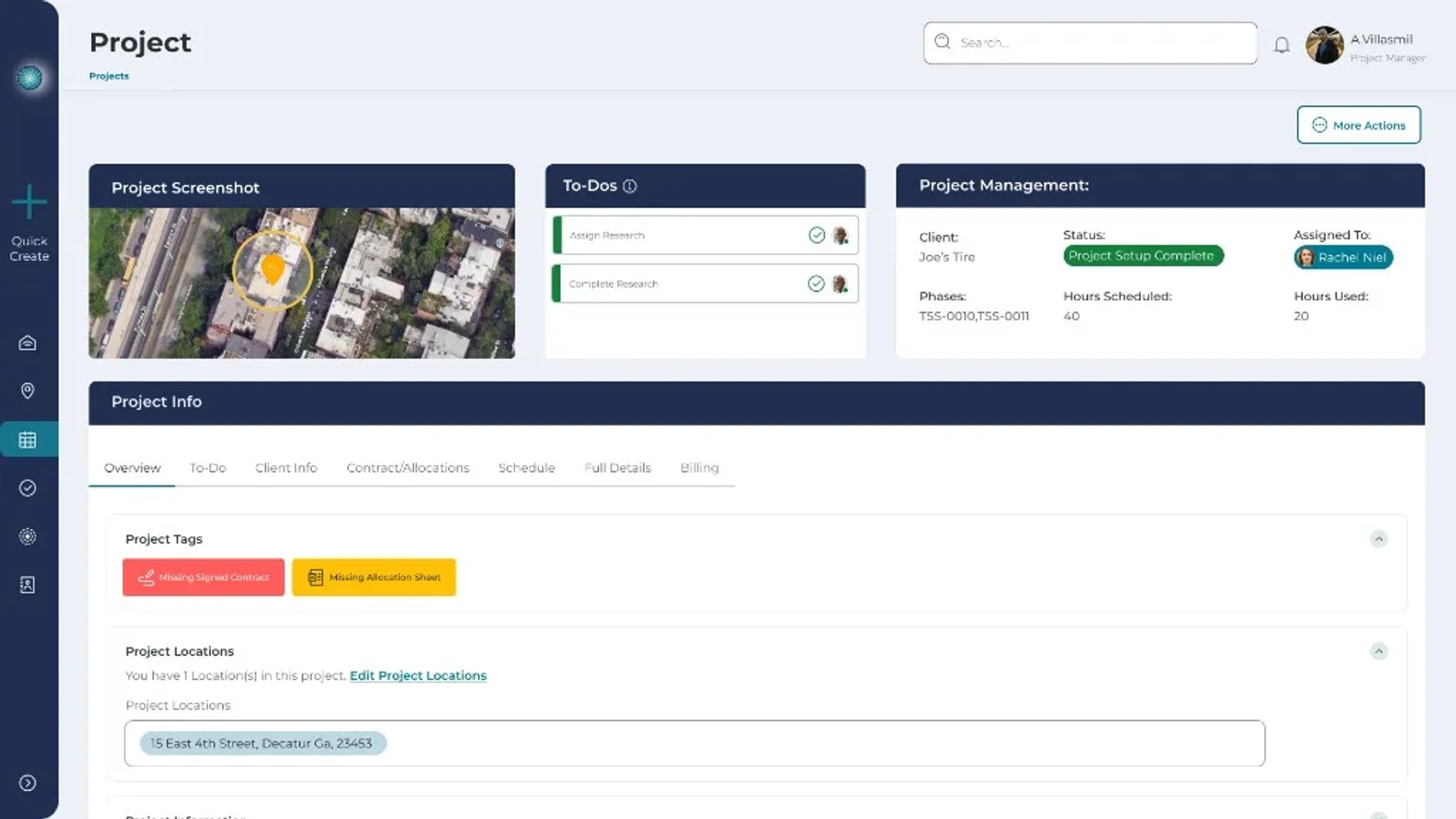The width and height of the screenshot is (1456, 819).
Task: Open the home icon in sidebar
Action: tap(28, 343)
